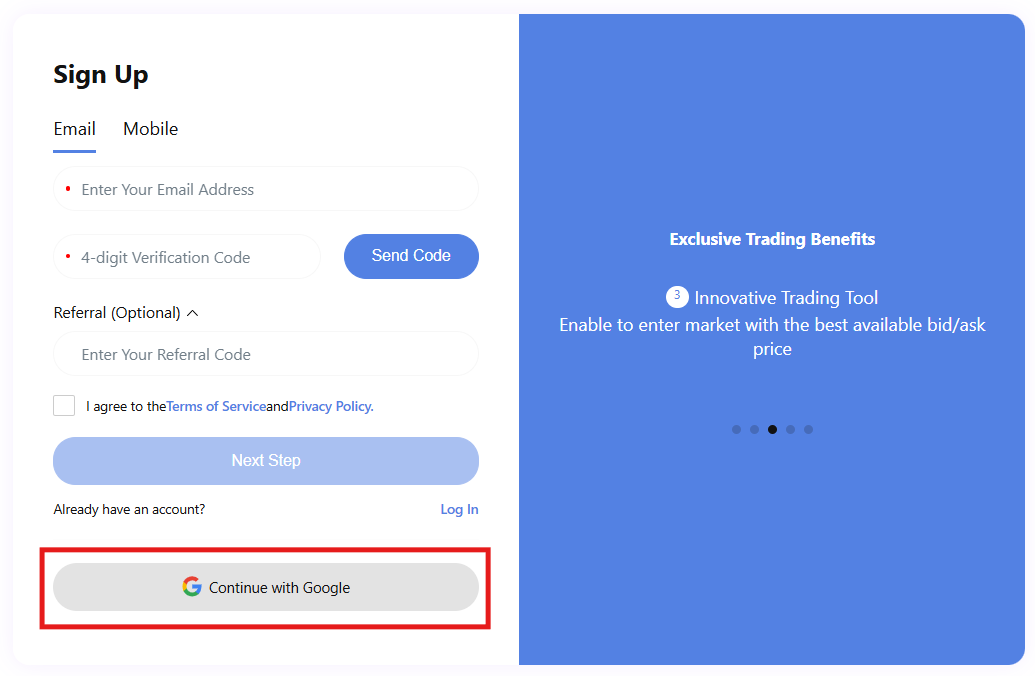Switch to the Email tab
Screen dimensions: 1035x676
click(x=75, y=129)
